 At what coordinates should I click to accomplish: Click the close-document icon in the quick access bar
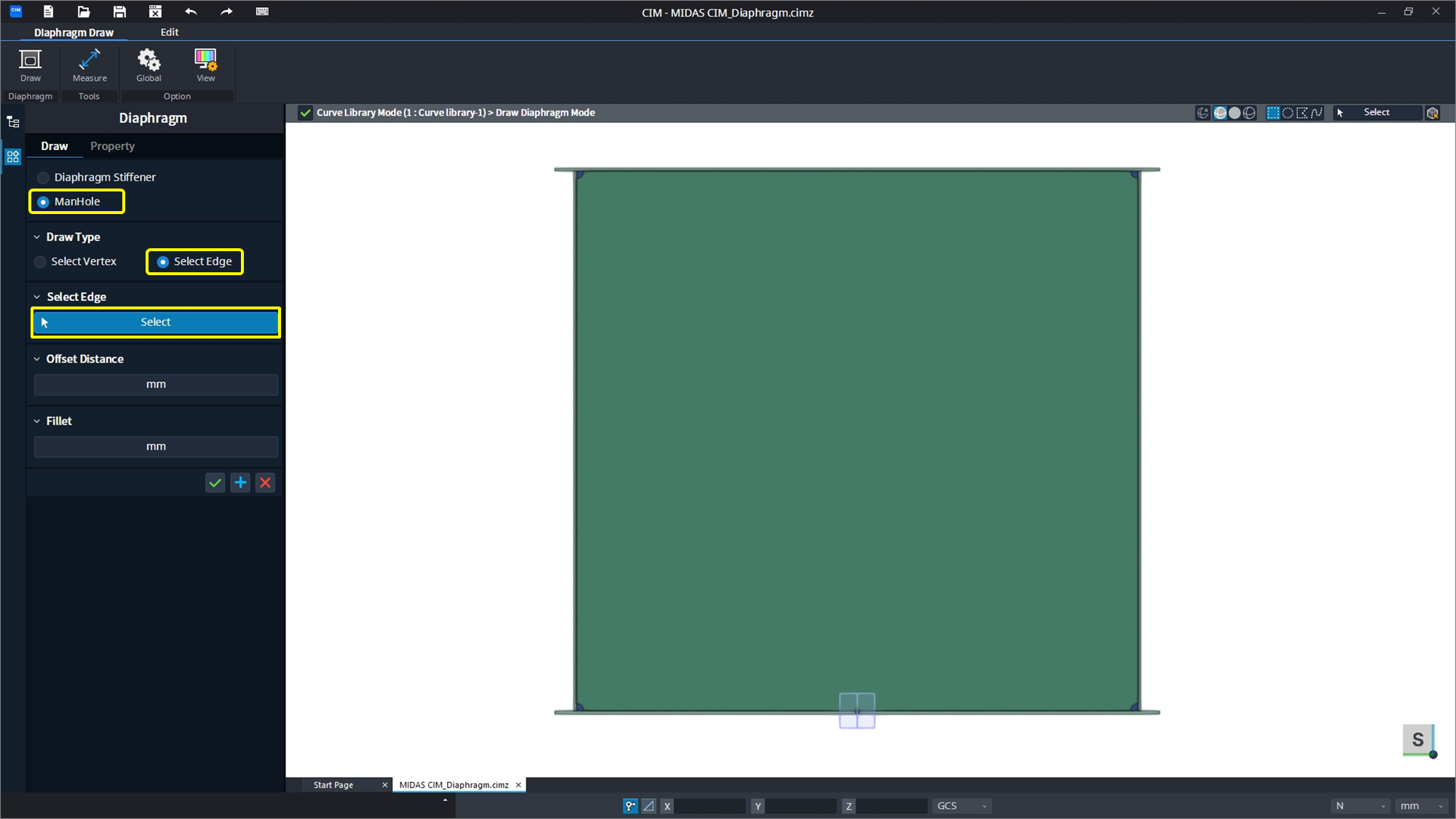click(x=155, y=12)
